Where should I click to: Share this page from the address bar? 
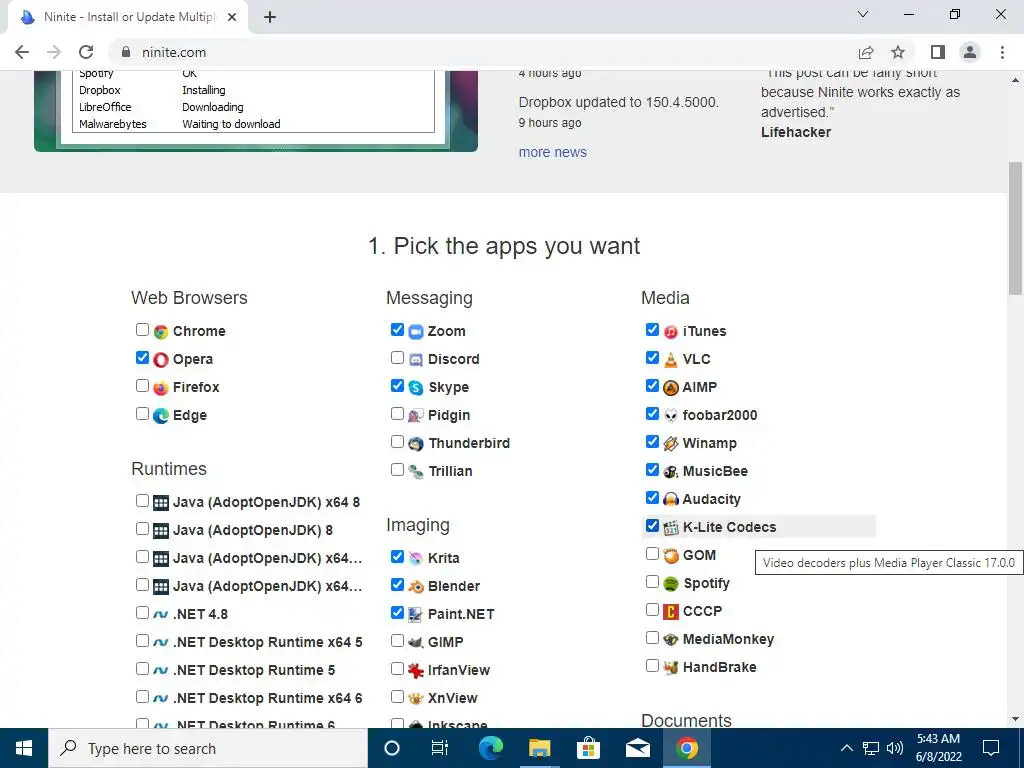click(x=866, y=52)
